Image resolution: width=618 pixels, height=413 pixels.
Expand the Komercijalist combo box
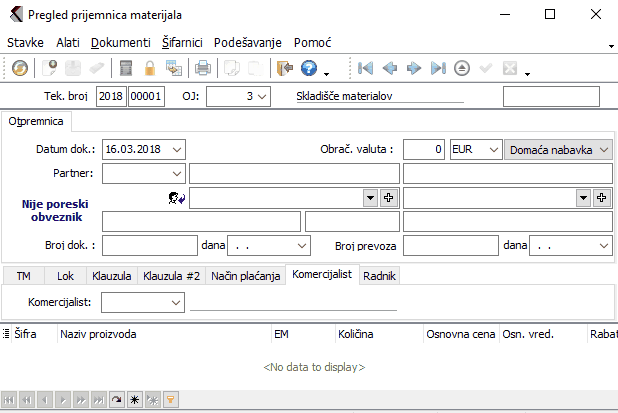176,301
